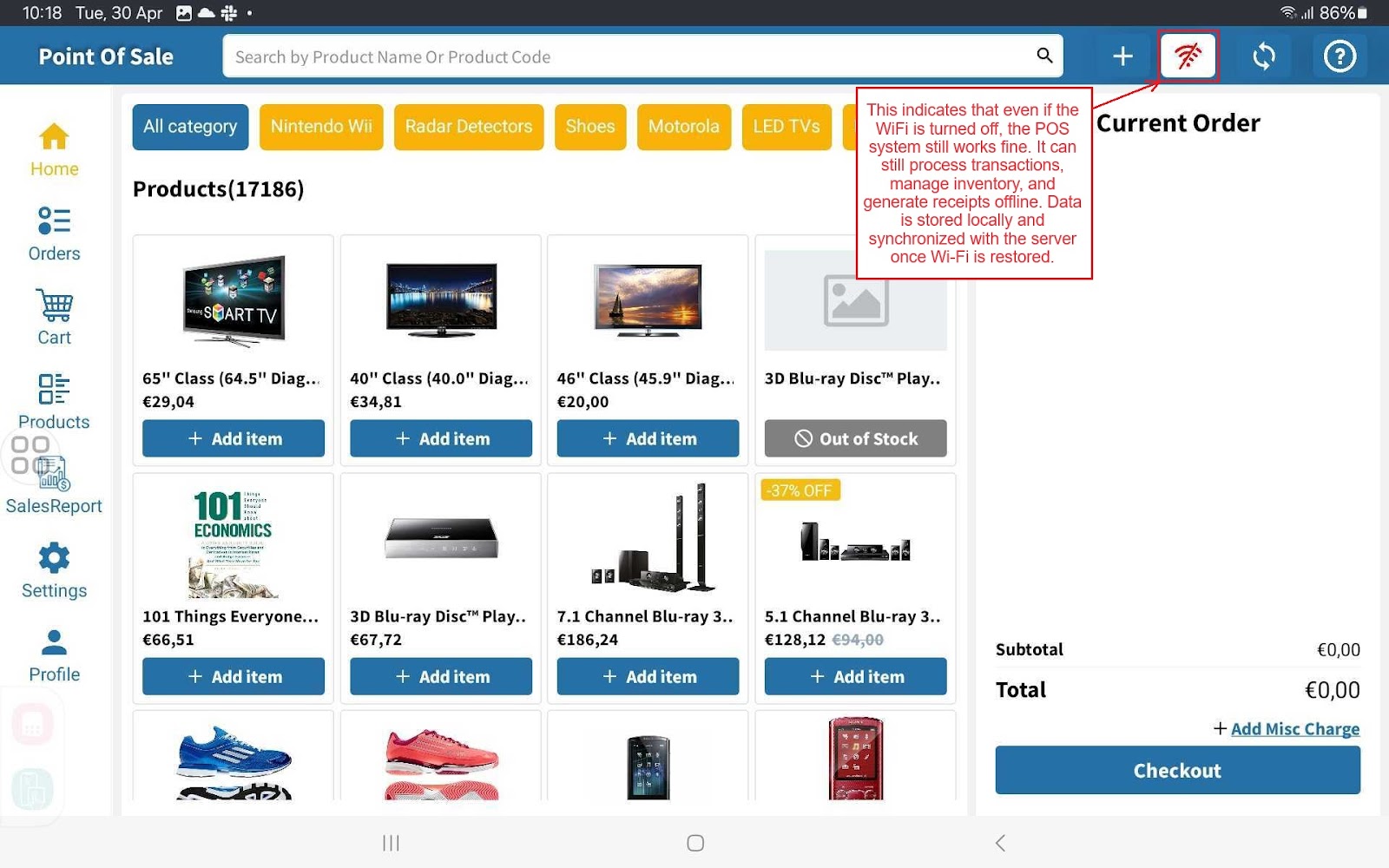Image resolution: width=1389 pixels, height=868 pixels.
Task: Tap the 101 Economics book thumbnail
Action: pyautogui.click(x=233, y=542)
